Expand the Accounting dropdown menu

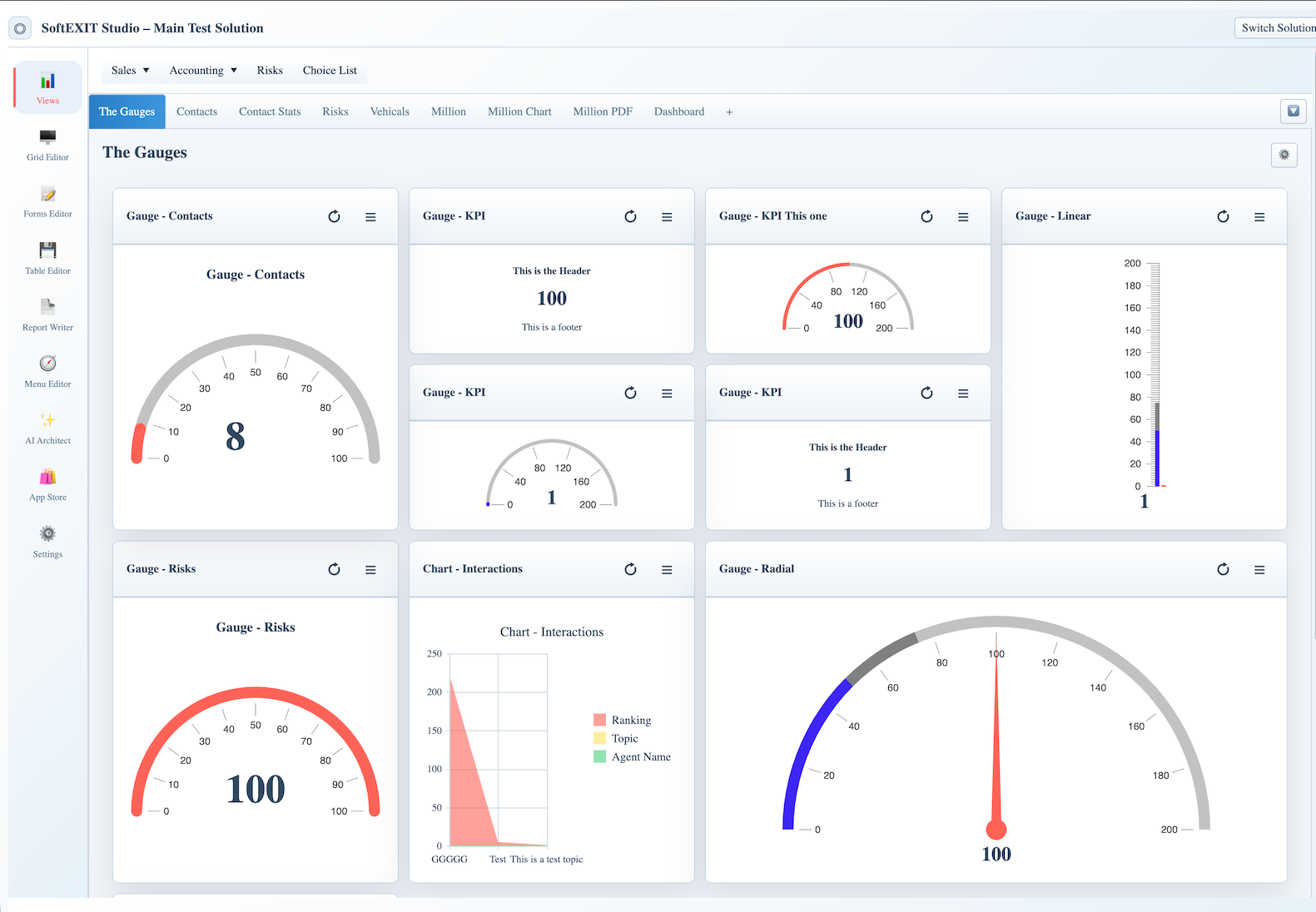tap(203, 71)
